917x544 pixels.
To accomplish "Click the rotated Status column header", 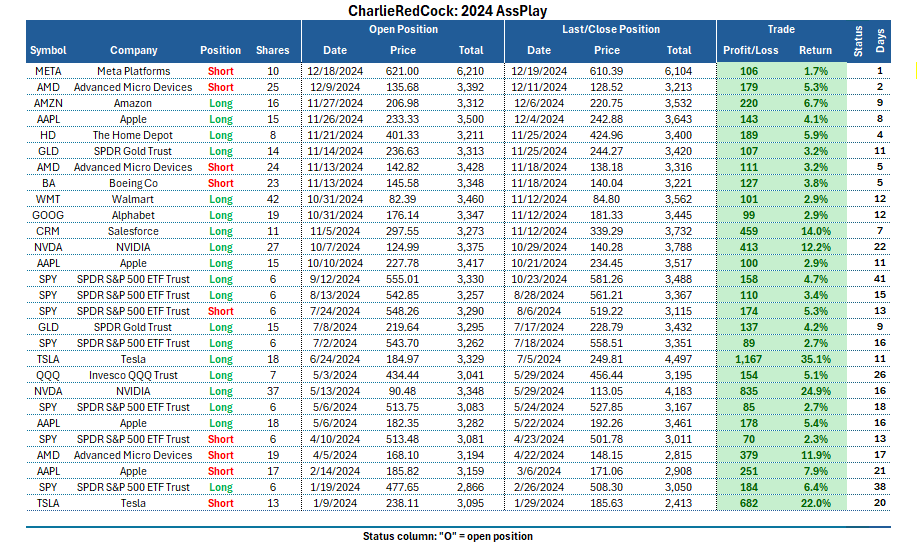I will pyautogui.click(x=858, y=41).
